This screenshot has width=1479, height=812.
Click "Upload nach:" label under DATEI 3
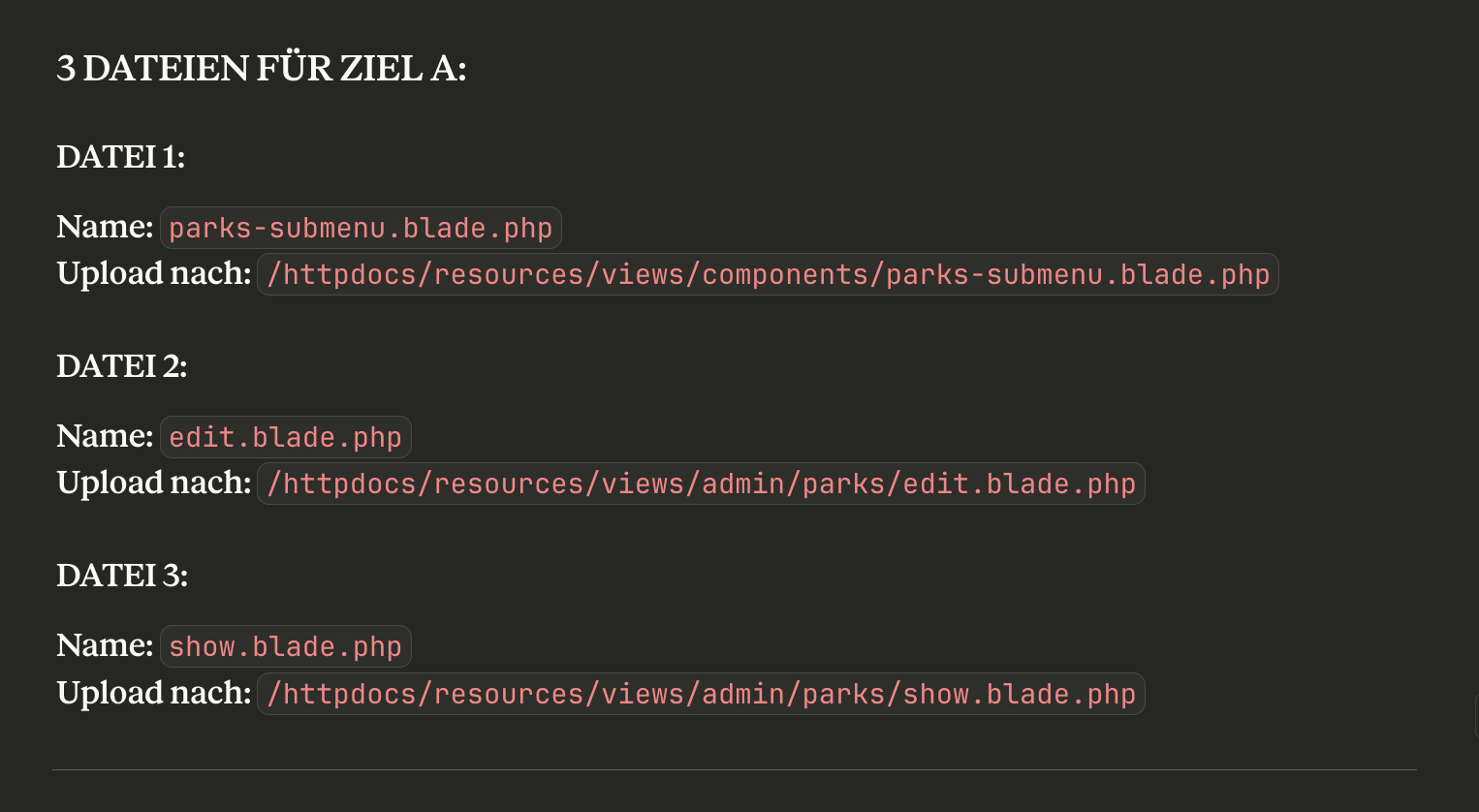pos(154,694)
